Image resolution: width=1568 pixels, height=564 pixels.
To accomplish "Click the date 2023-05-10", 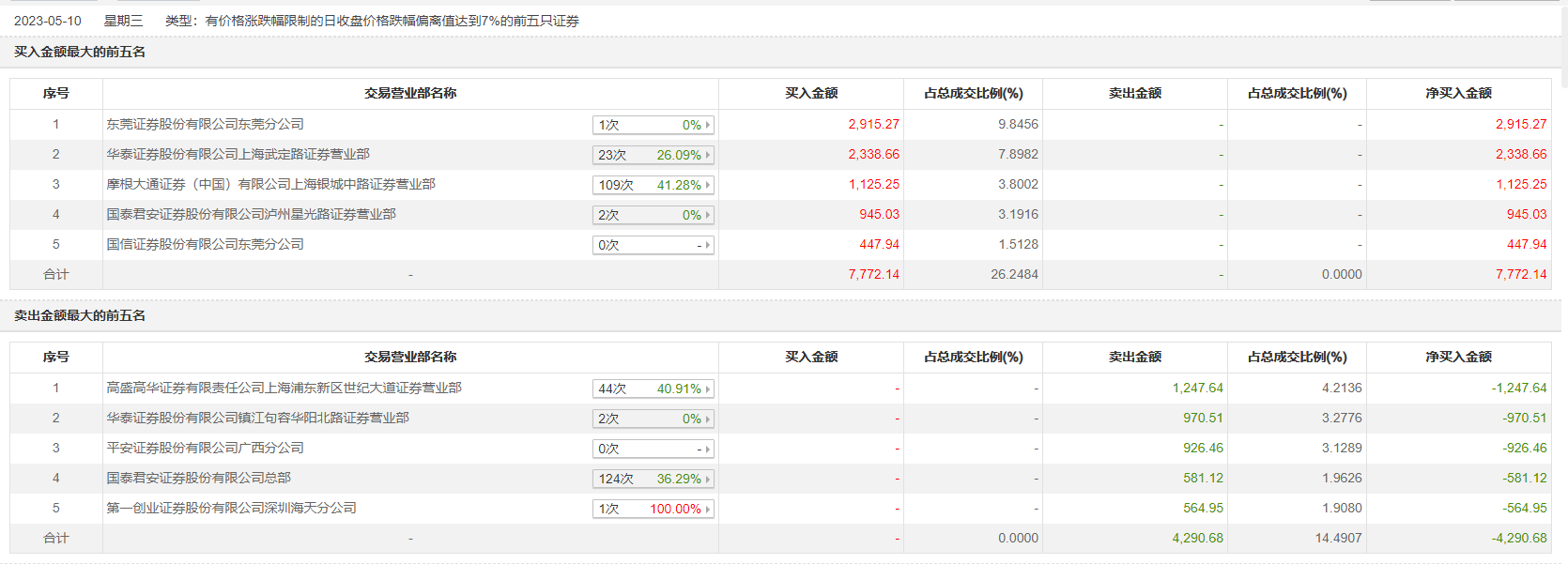I will pyautogui.click(x=47, y=21).
